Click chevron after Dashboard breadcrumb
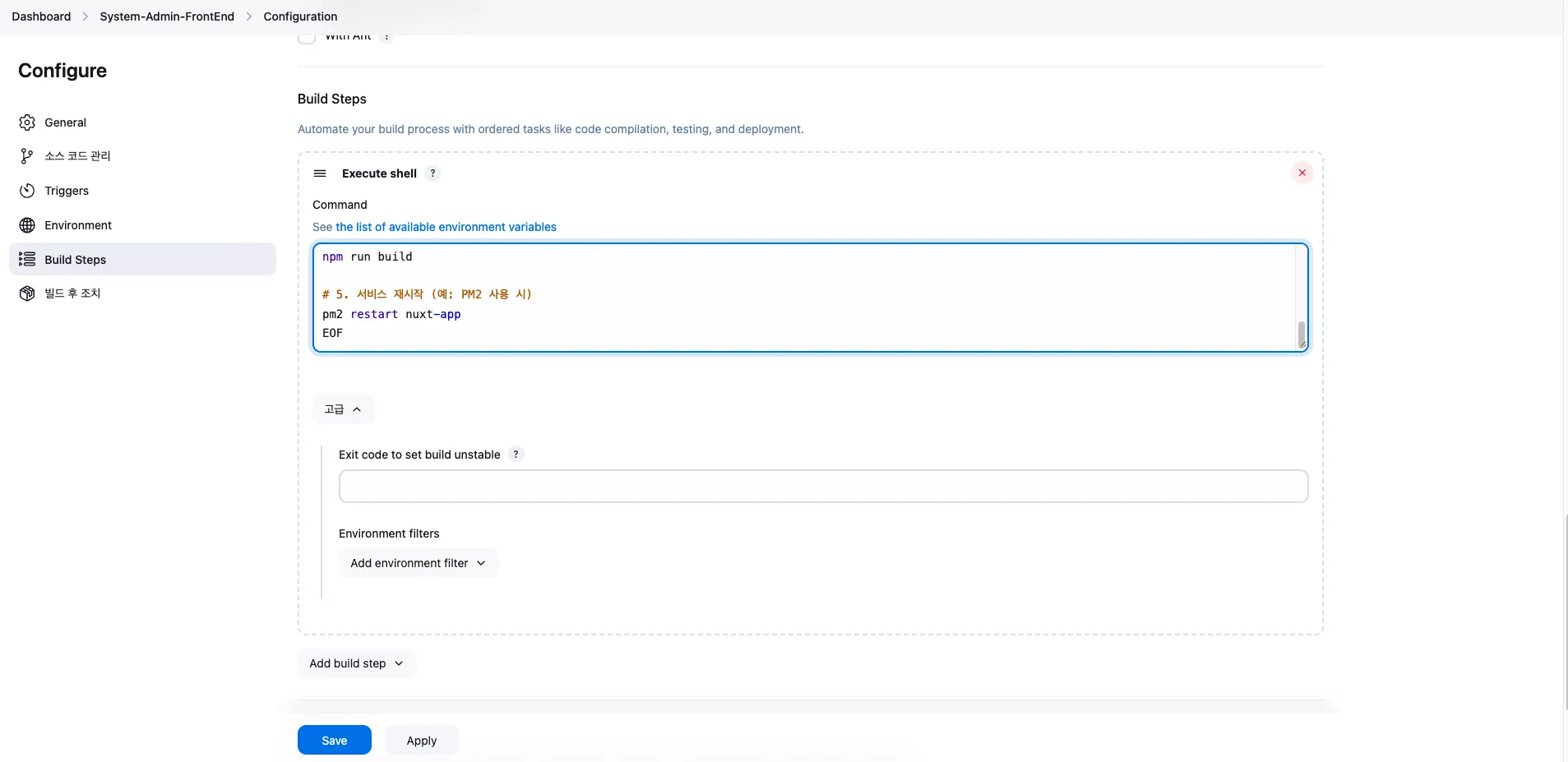This screenshot has width=1568, height=762. [86, 16]
